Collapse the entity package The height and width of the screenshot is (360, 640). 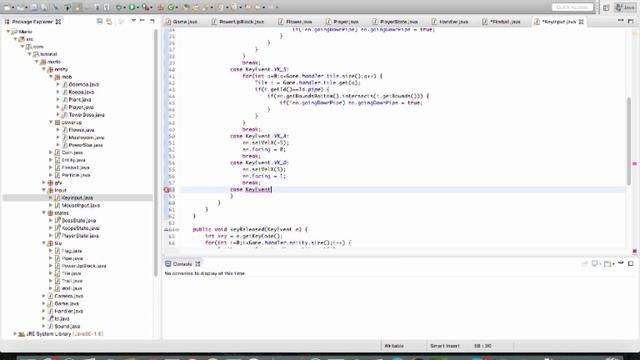click(x=44, y=69)
